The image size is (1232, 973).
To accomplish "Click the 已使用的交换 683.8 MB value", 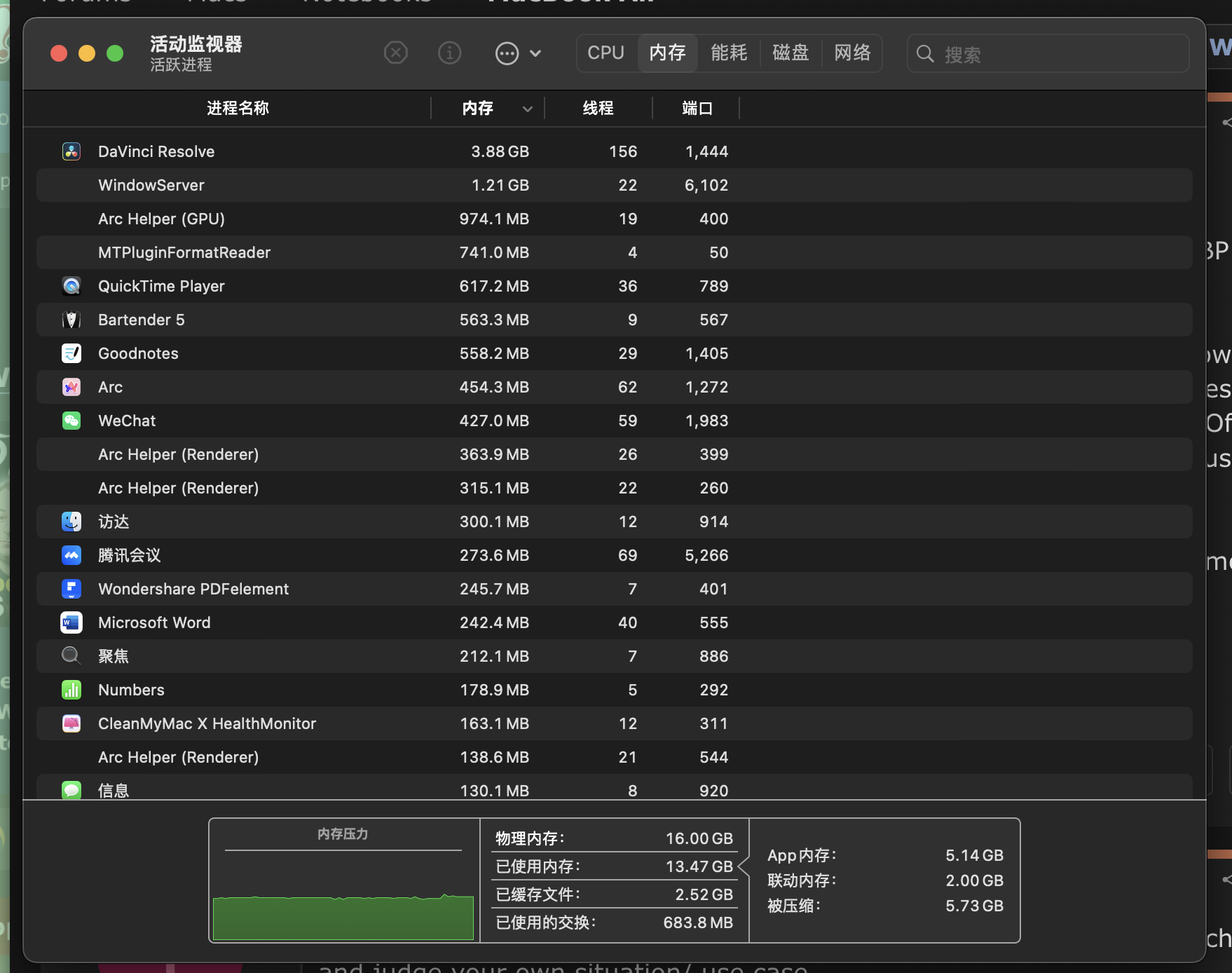I will [x=698, y=923].
